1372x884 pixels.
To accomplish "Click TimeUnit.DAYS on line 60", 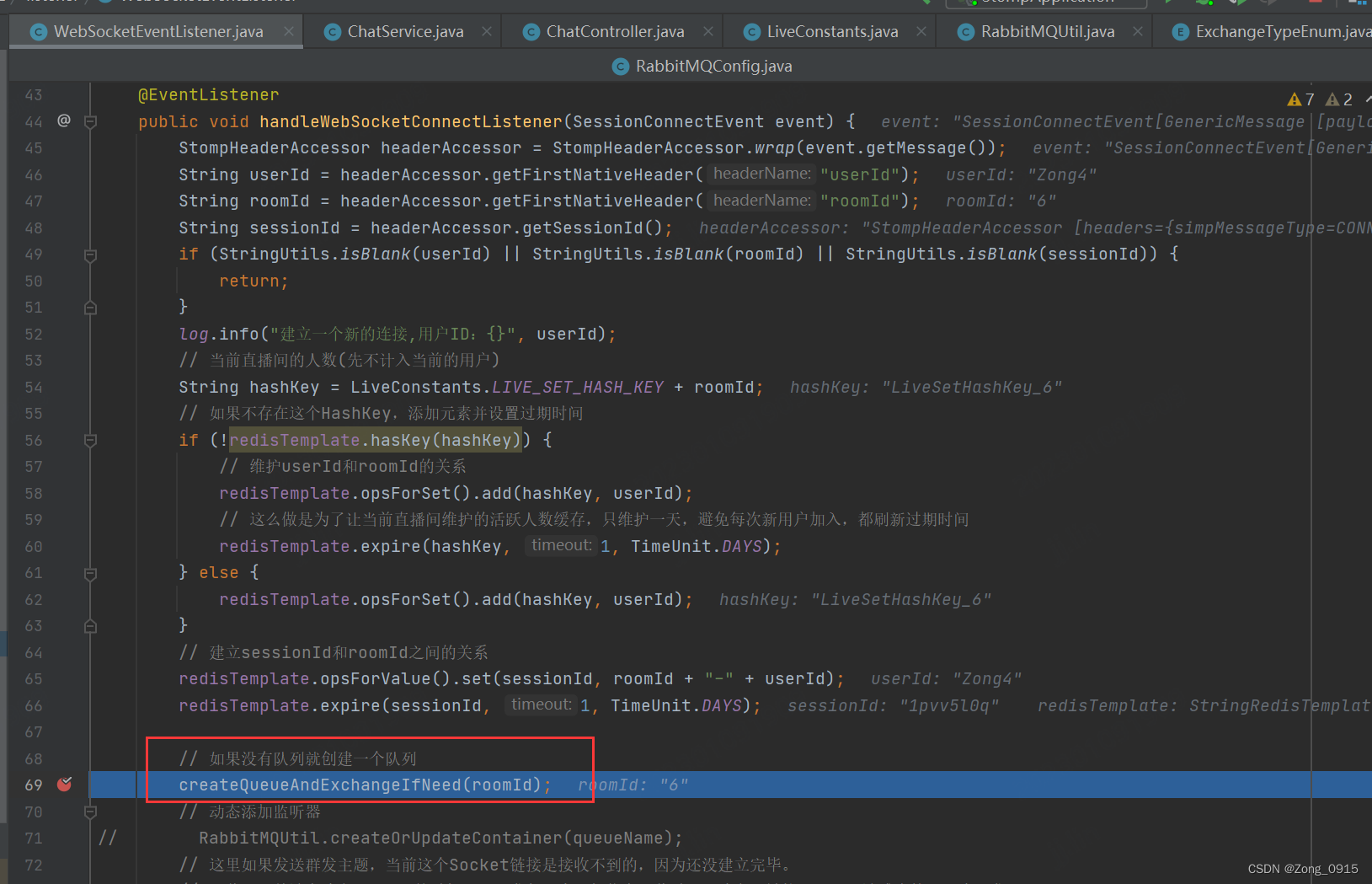I will [697, 547].
